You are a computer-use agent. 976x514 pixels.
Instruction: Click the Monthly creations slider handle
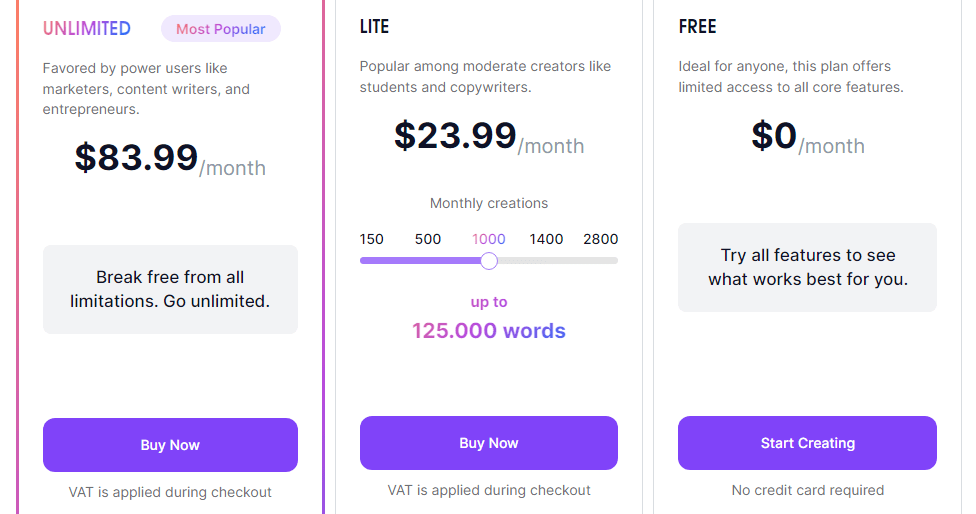[x=489, y=261]
